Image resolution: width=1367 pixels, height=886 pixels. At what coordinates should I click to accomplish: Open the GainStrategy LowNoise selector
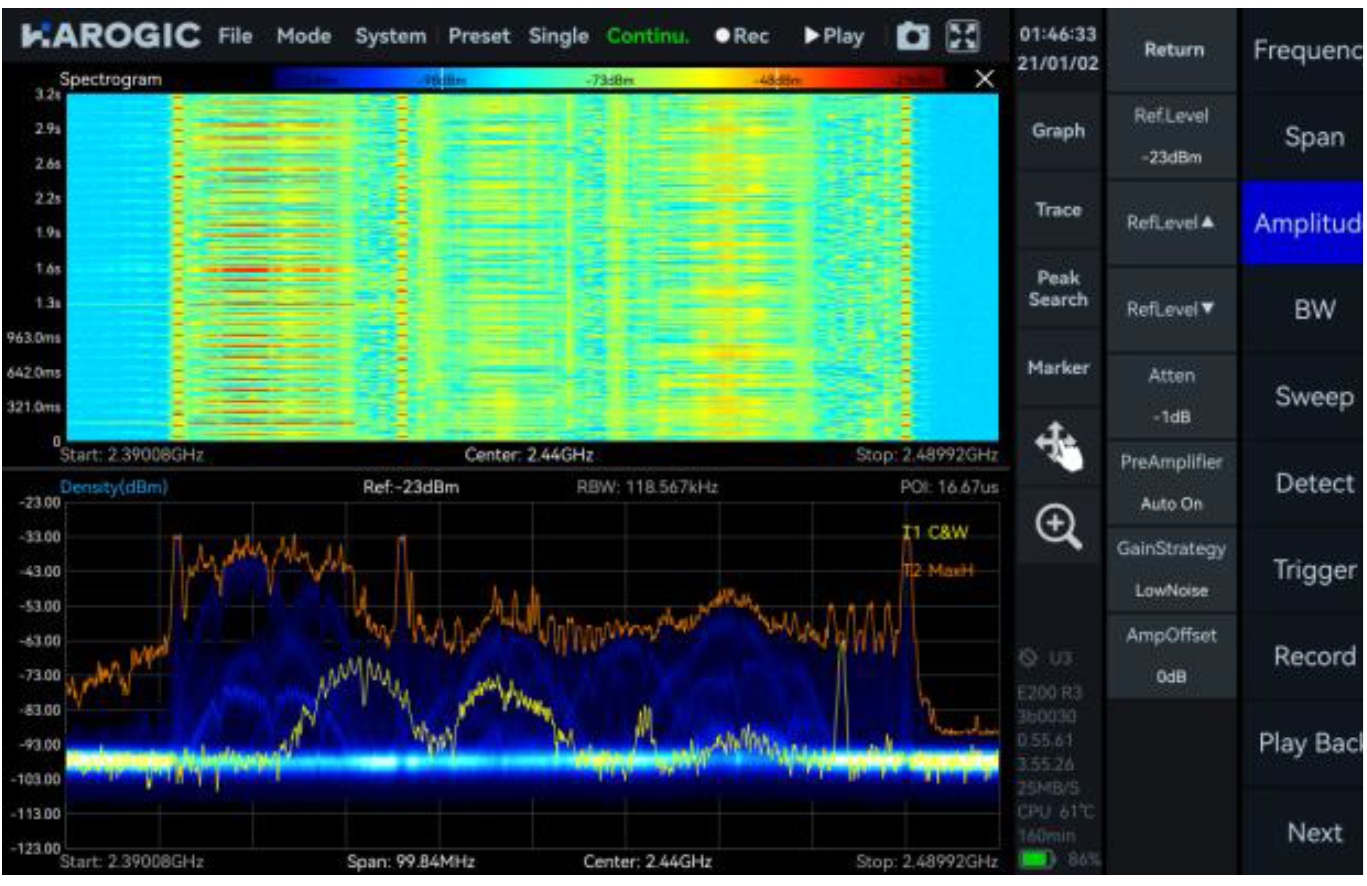point(1172,569)
